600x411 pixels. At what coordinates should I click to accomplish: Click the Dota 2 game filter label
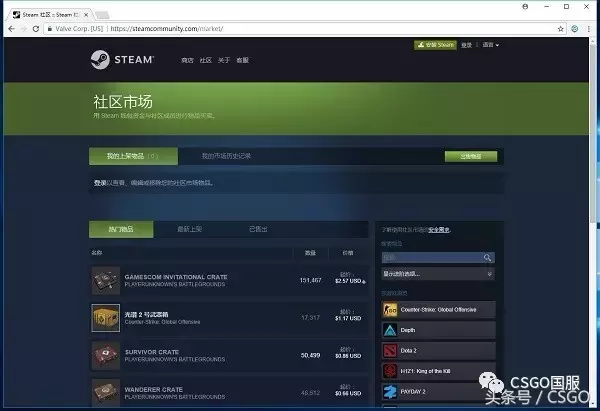[408, 351]
